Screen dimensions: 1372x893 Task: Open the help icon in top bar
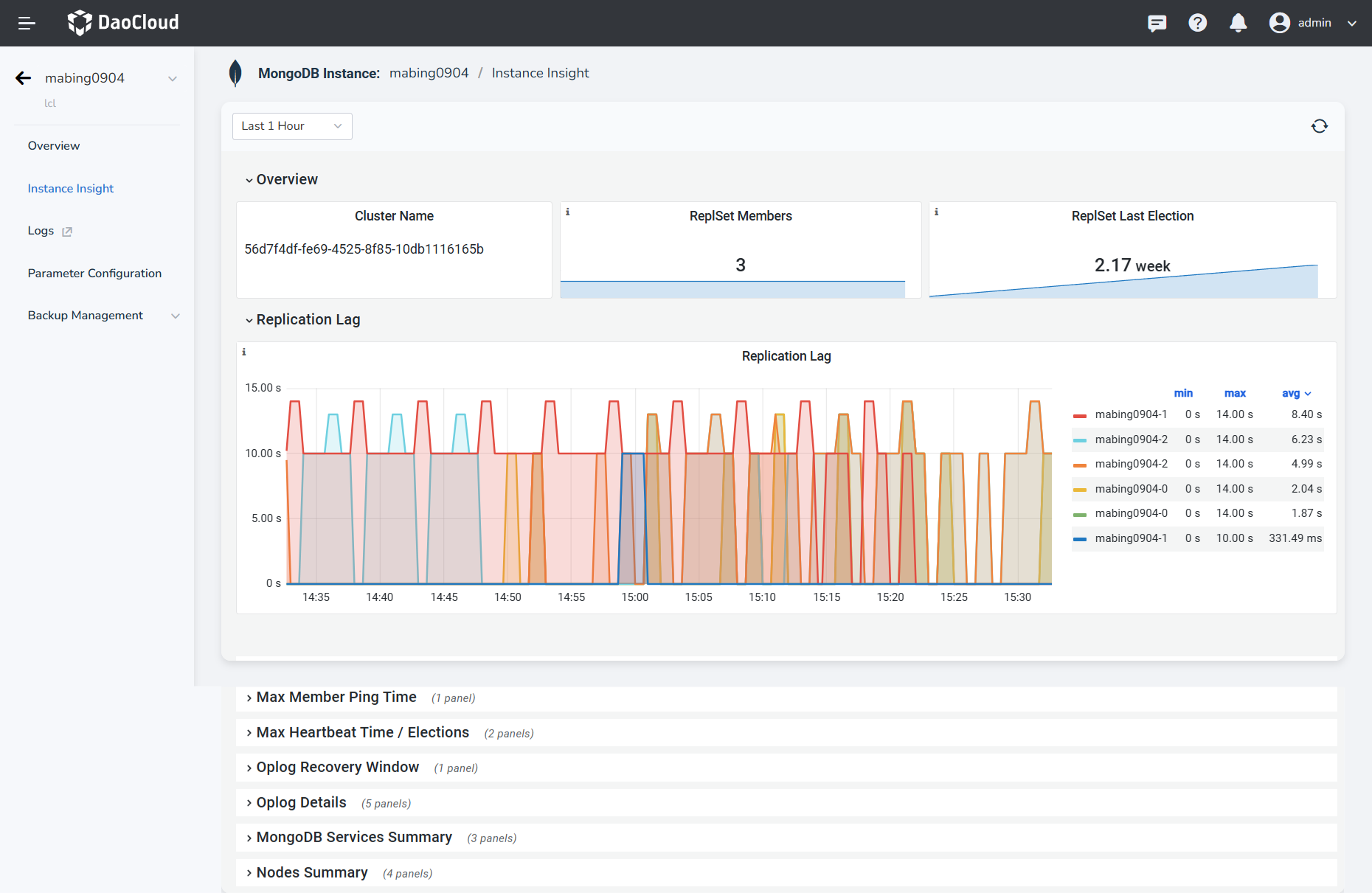coord(1197,23)
